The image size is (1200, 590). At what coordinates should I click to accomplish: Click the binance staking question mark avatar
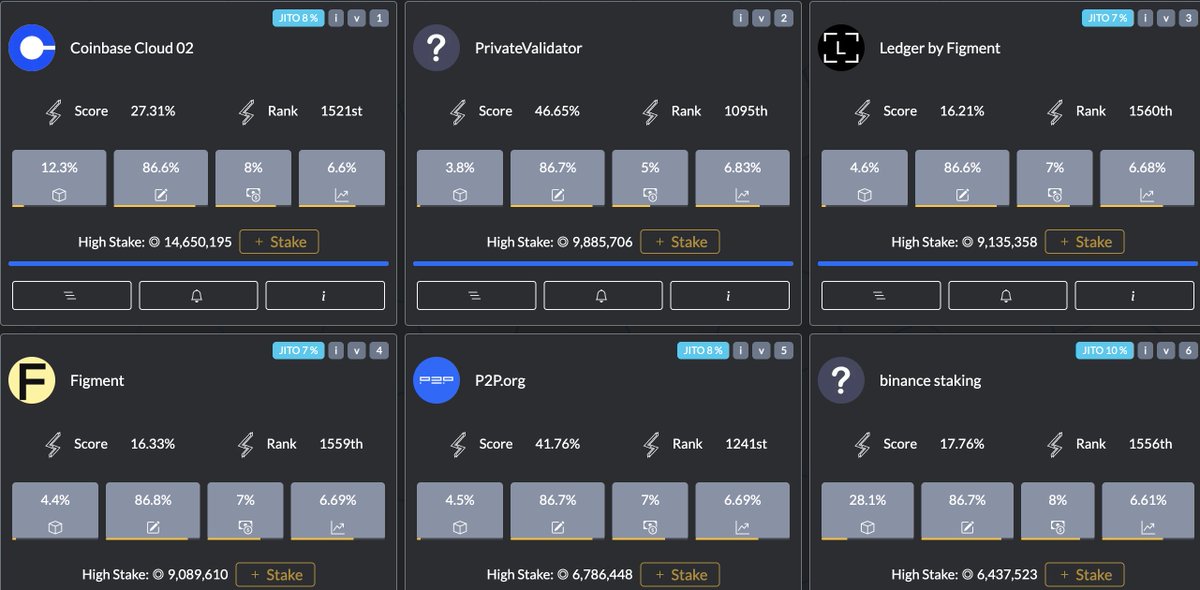[841, 381]
